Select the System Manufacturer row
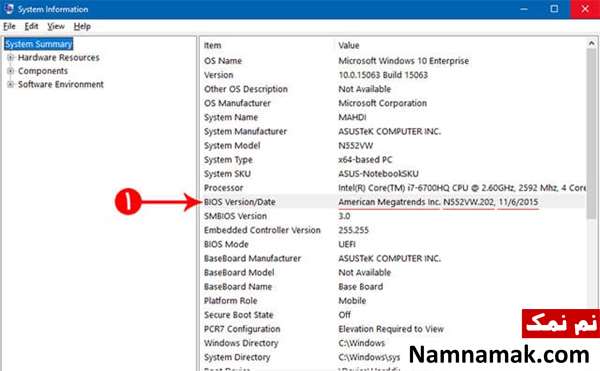The width and height of the screenshot is (600, 371). [x=393, y=132]
